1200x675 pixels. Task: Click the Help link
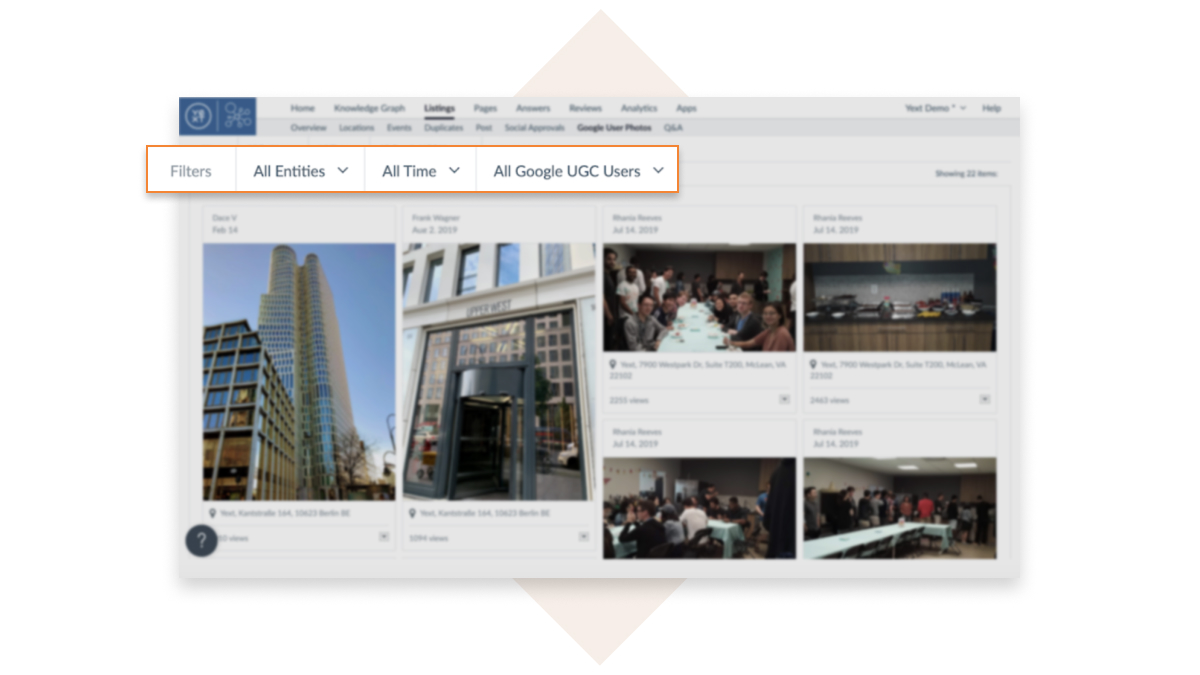point(991,108)
